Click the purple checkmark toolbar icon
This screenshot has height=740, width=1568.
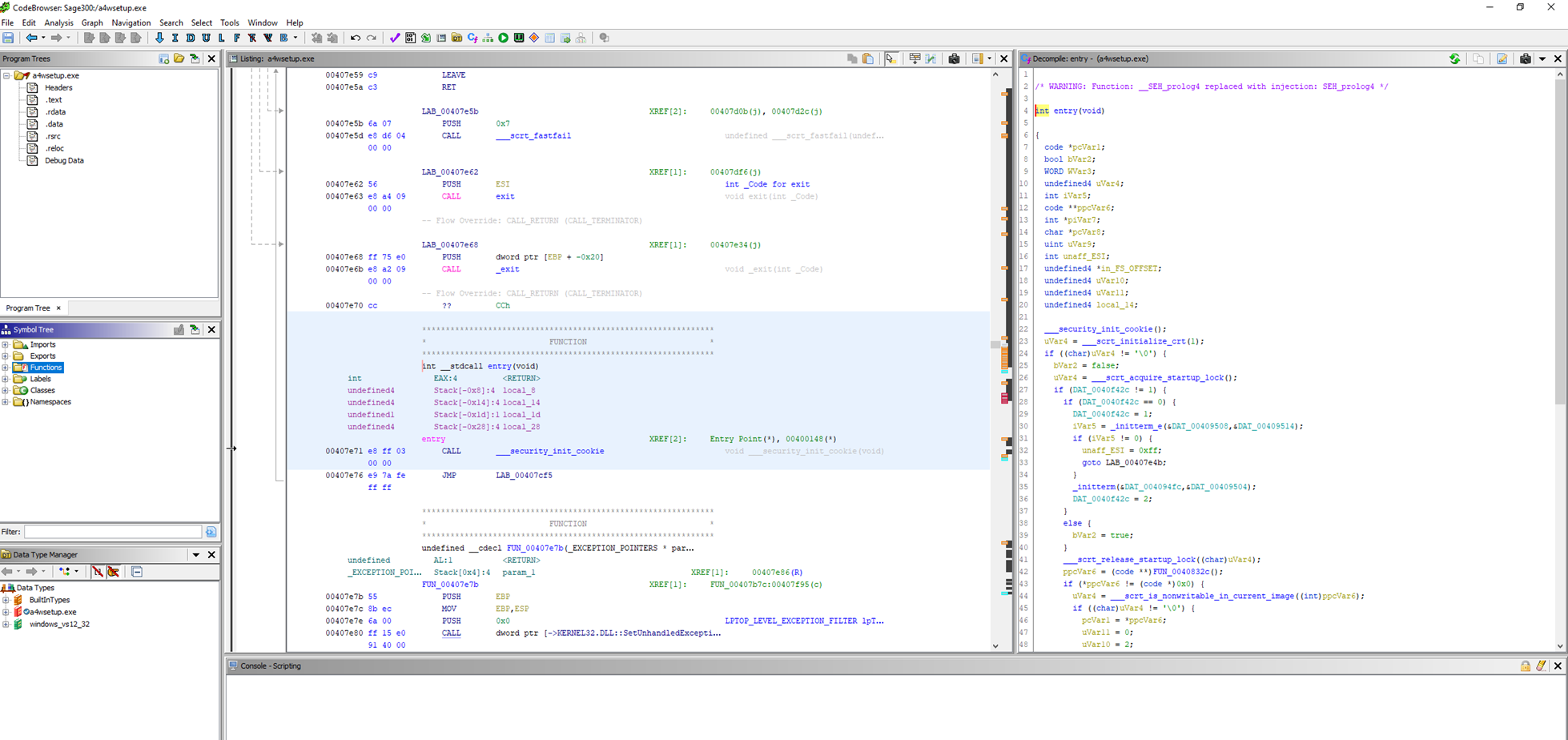click(x=394, y=38)
